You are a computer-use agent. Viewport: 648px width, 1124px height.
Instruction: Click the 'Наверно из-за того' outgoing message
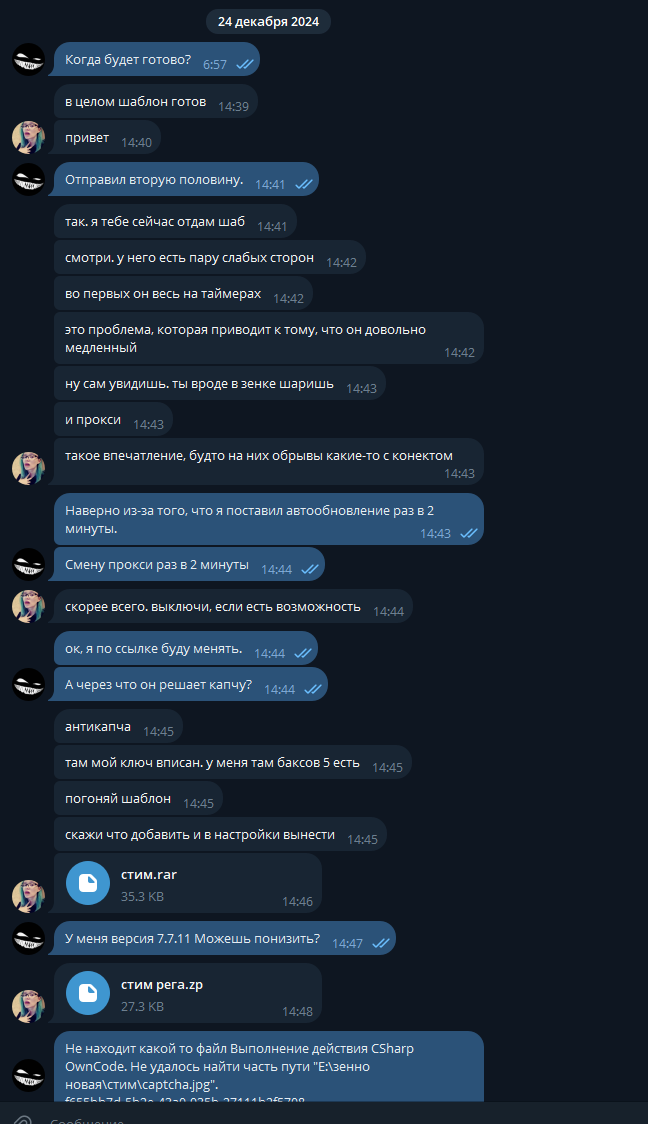(x=269, y=519)
